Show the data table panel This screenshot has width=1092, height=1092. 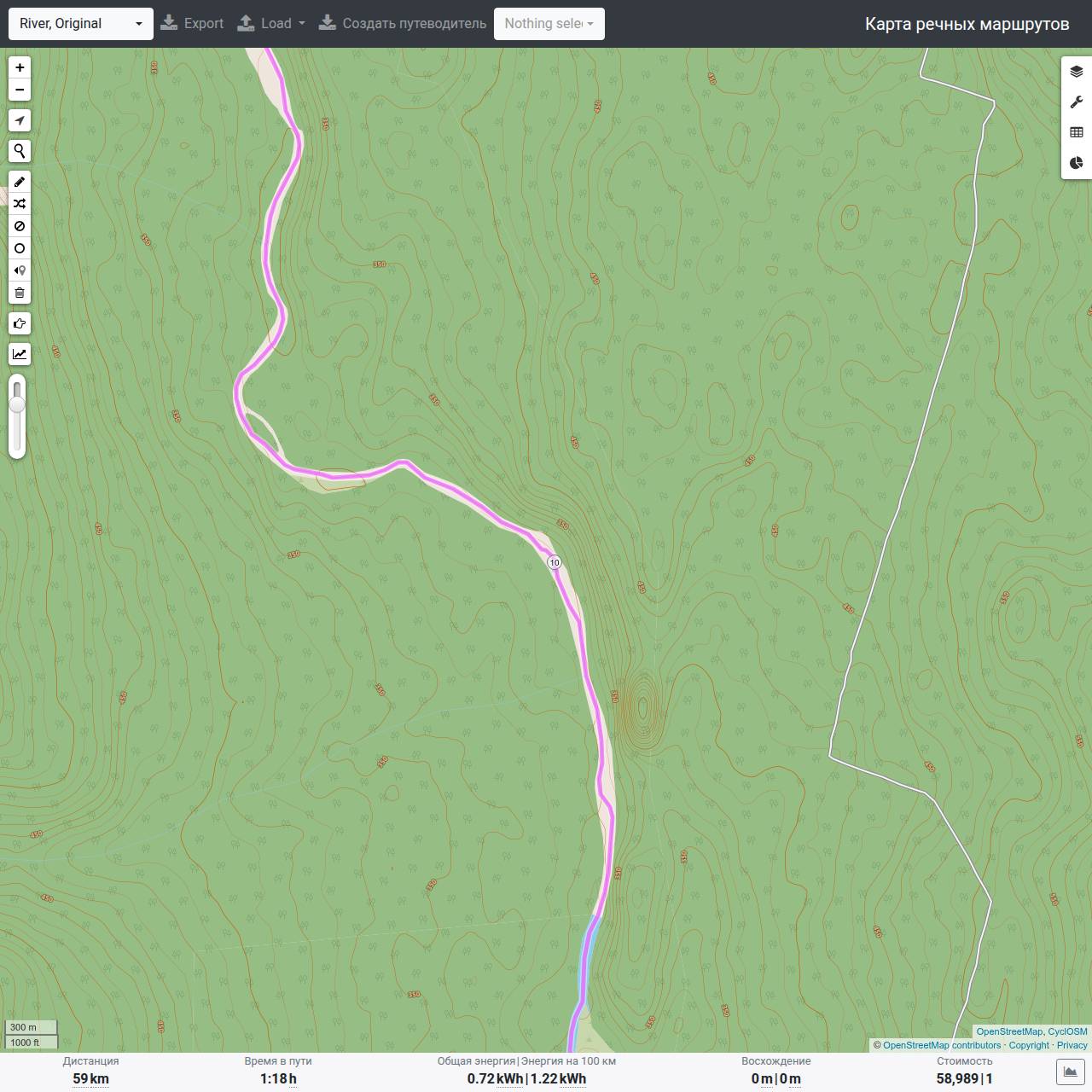[x=1077, y=132]
